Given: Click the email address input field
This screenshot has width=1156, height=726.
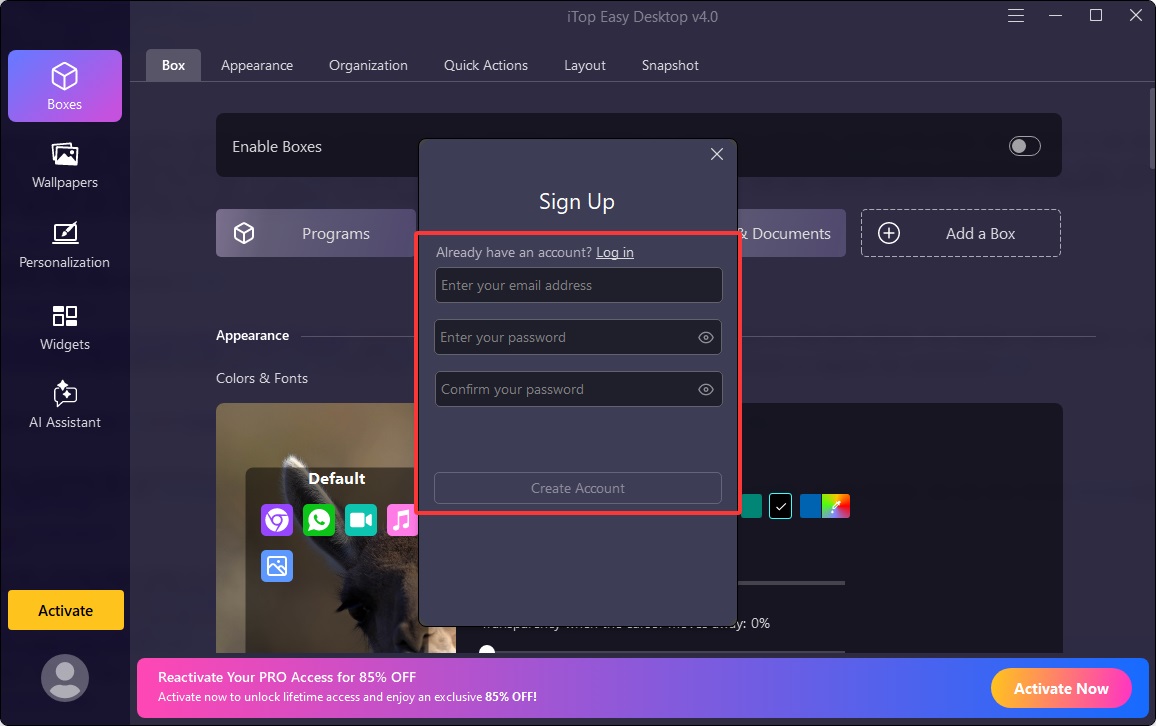Looking at the screenshot, I should pos(578,285).
